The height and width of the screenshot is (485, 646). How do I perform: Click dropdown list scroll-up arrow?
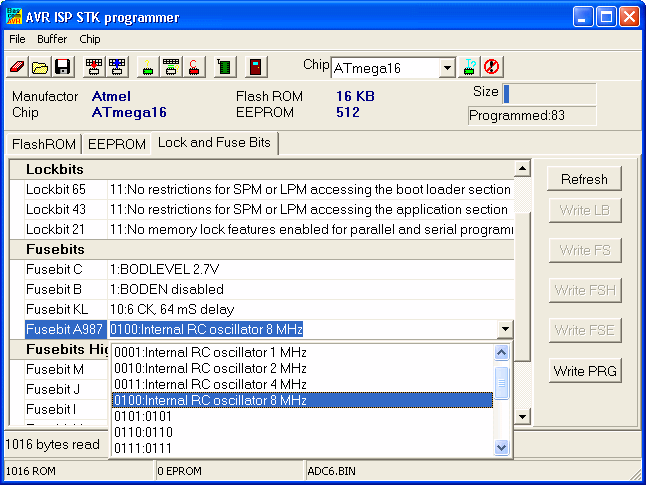tap(501, 352)
